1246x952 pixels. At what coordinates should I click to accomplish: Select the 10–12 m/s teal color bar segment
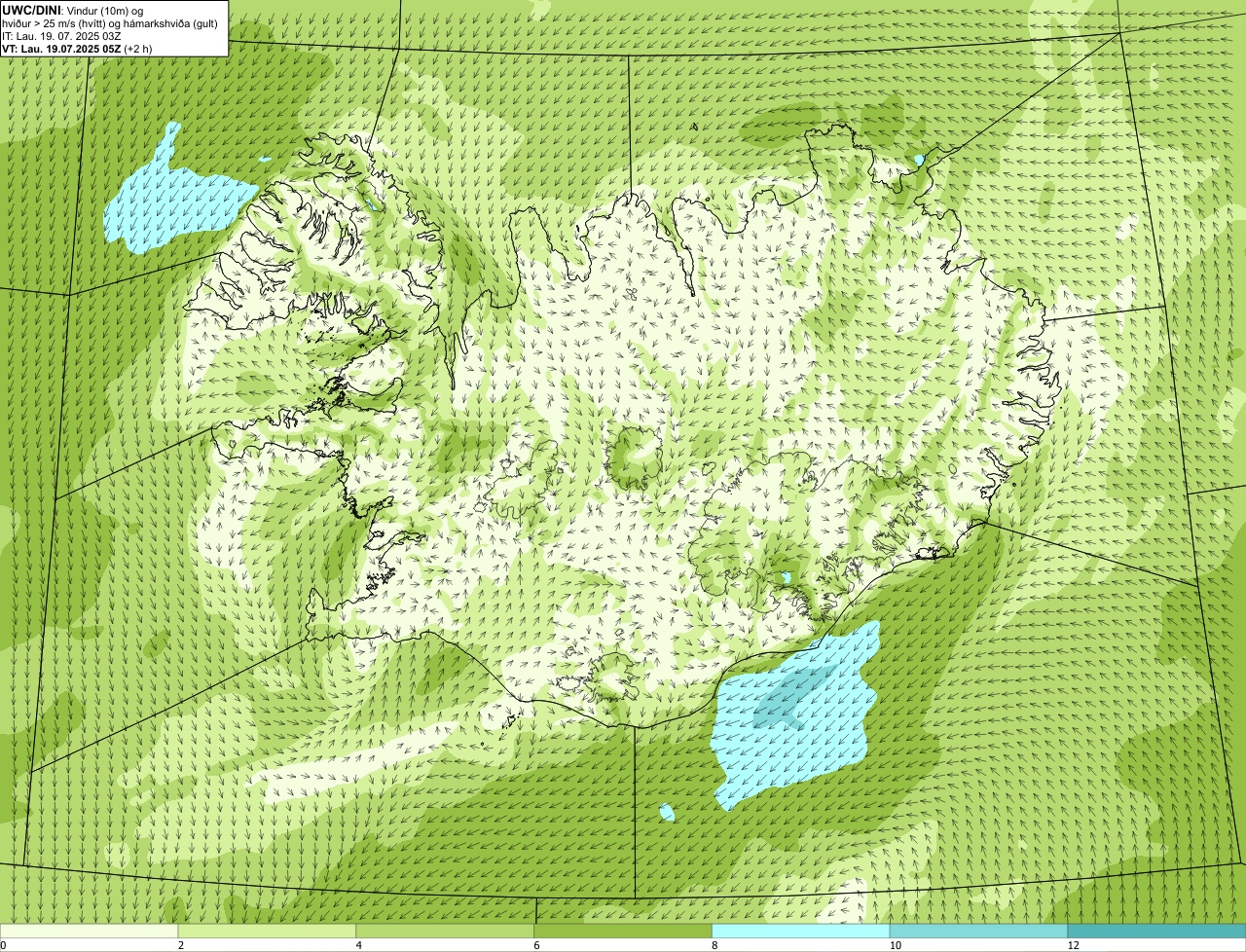pyautogui.click(x=978, y=932)
